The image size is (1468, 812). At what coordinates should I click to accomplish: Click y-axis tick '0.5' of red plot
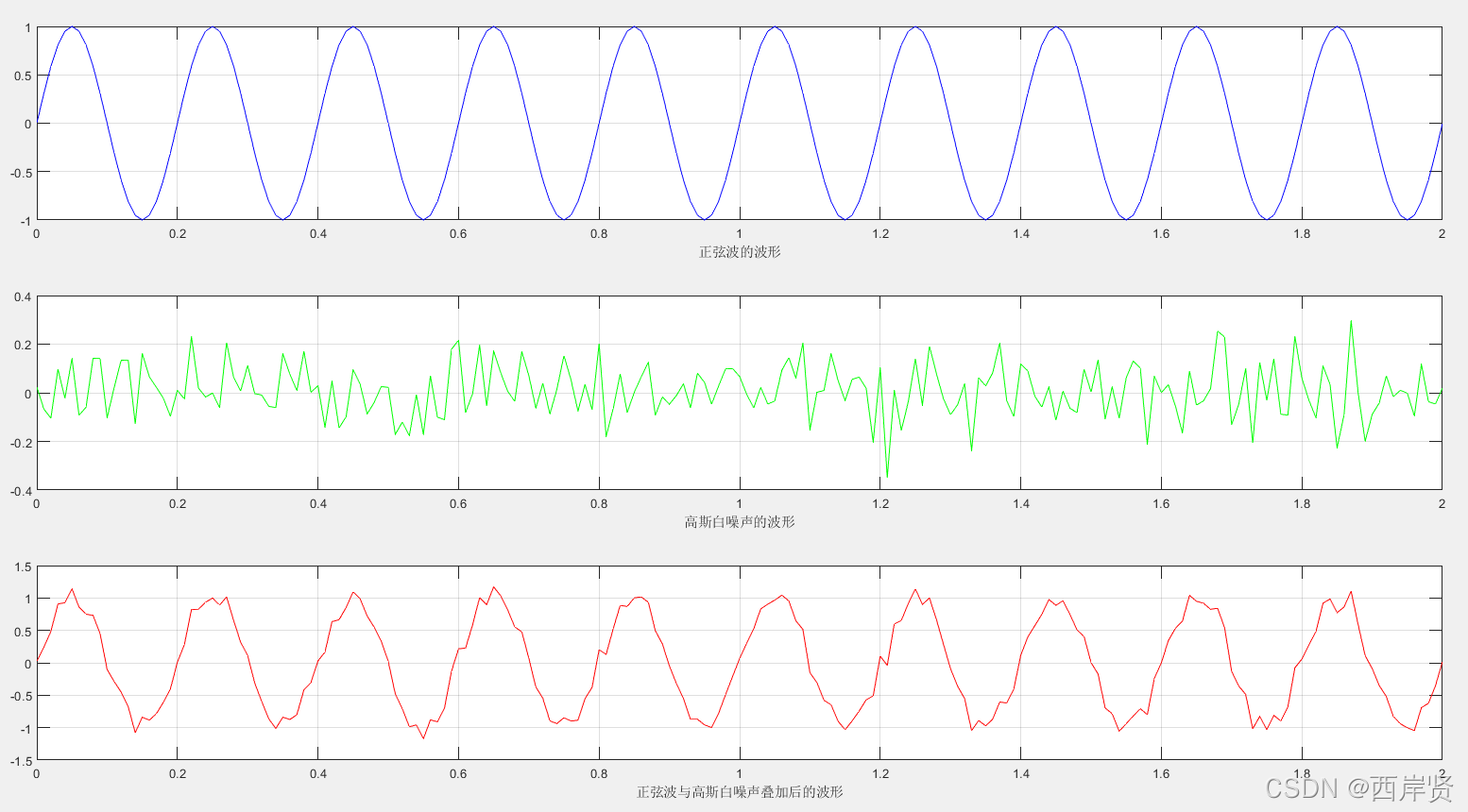[x=23, y=631]
